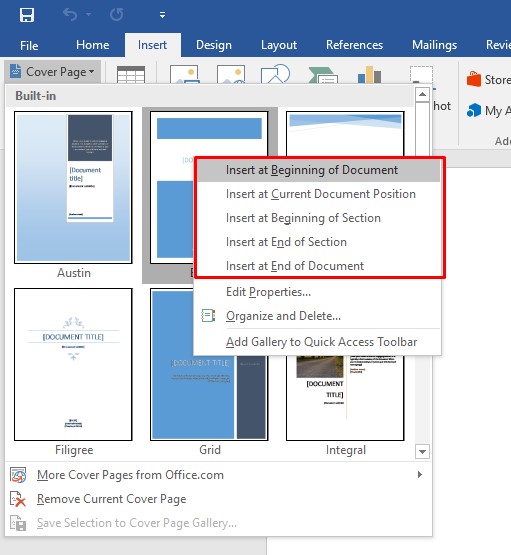
Task: Go to the References tab
Action: click(354, 45)
